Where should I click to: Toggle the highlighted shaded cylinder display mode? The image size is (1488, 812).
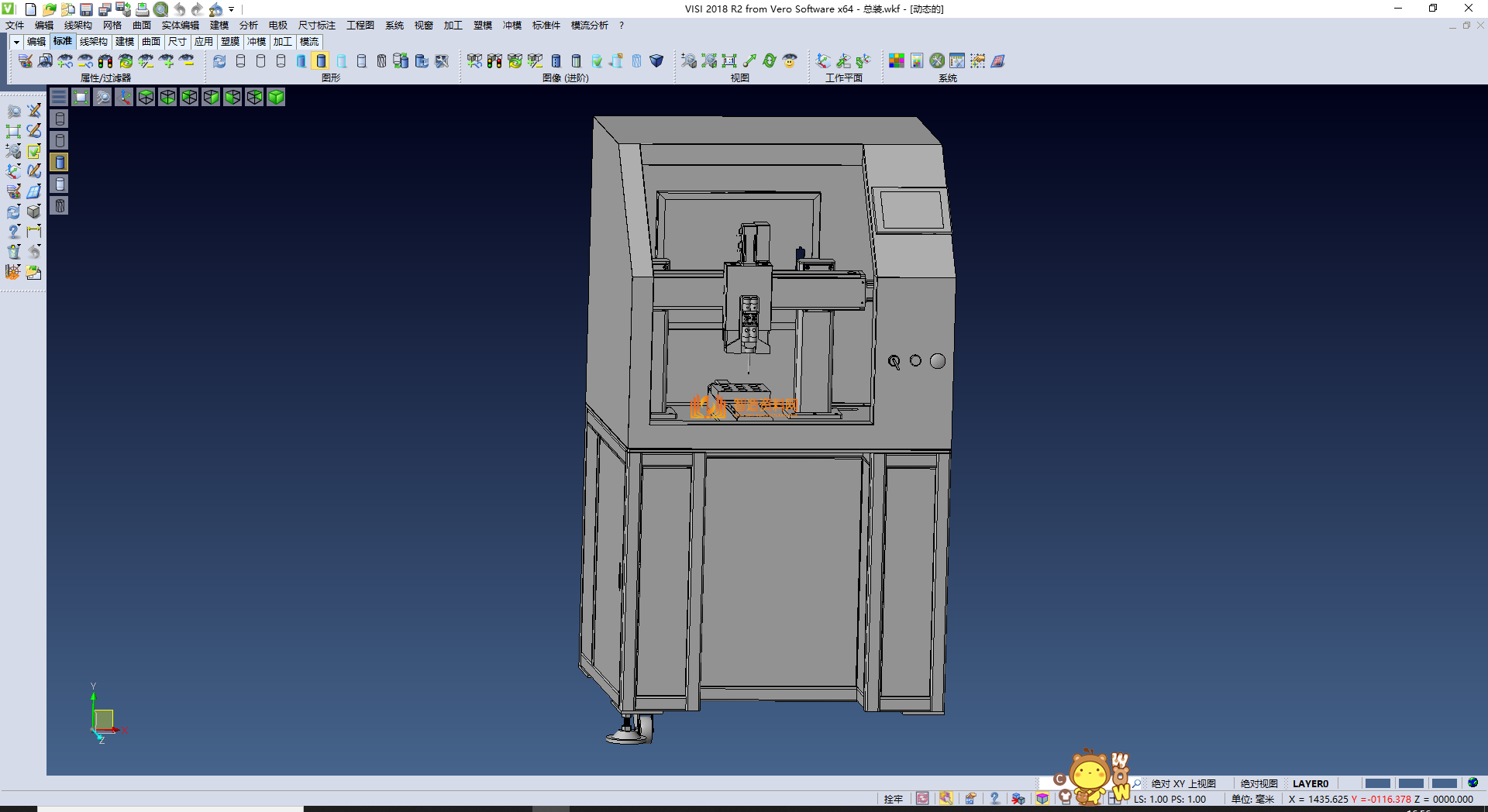point(321,61)
